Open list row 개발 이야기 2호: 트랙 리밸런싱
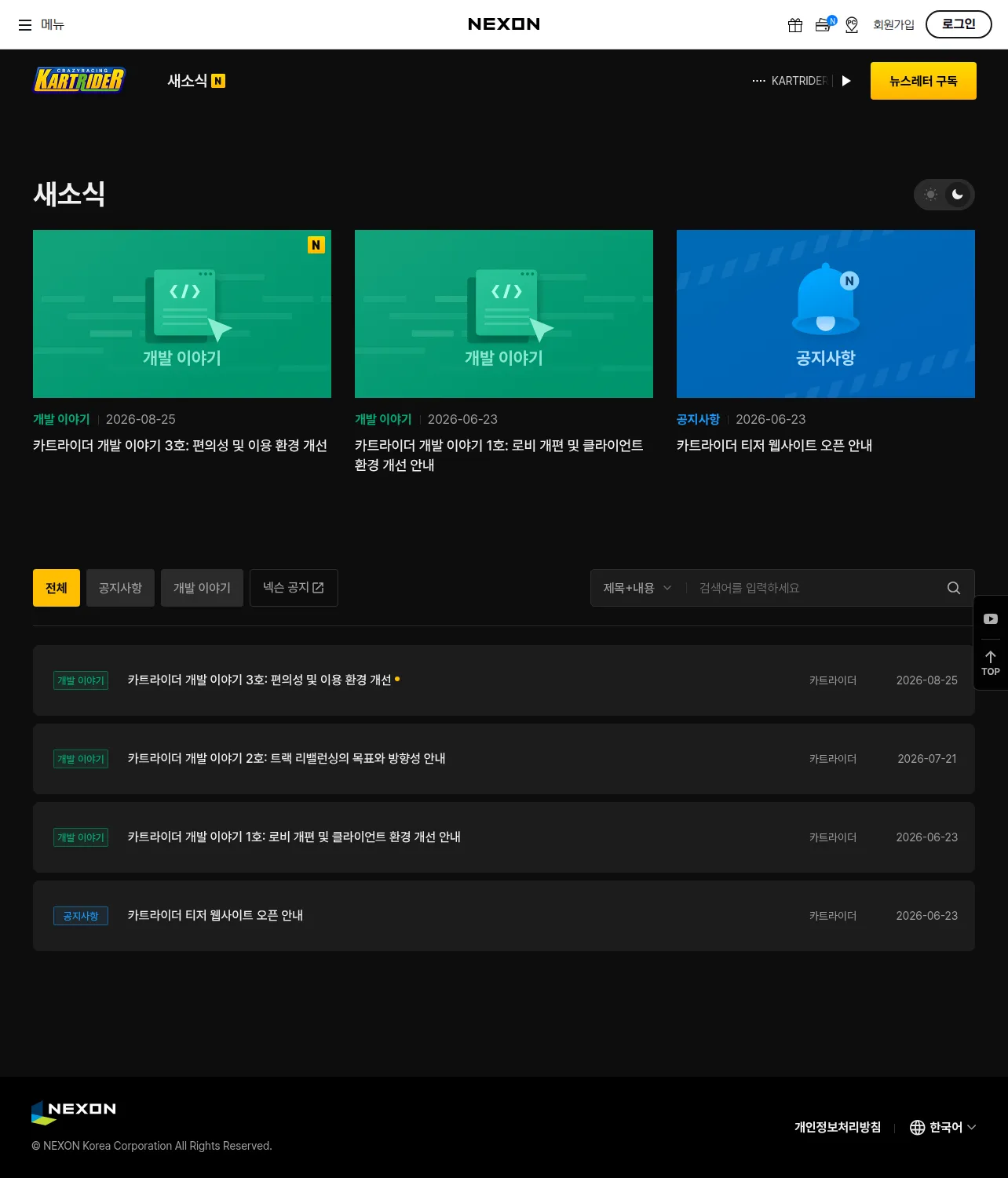The width and height of the screenshot is (1008, 1178). tap(504, 759)
